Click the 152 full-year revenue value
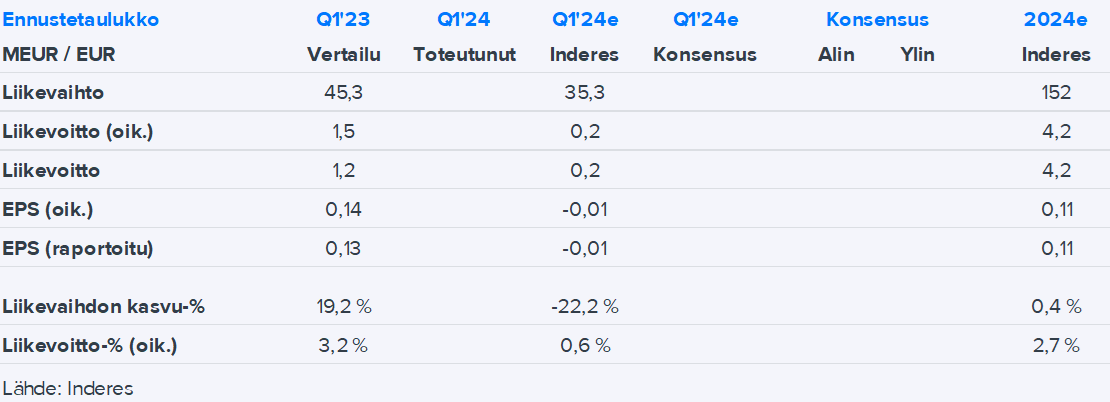The height and width of the screenshot is (402, 1110). click(x=1055, y=93)
